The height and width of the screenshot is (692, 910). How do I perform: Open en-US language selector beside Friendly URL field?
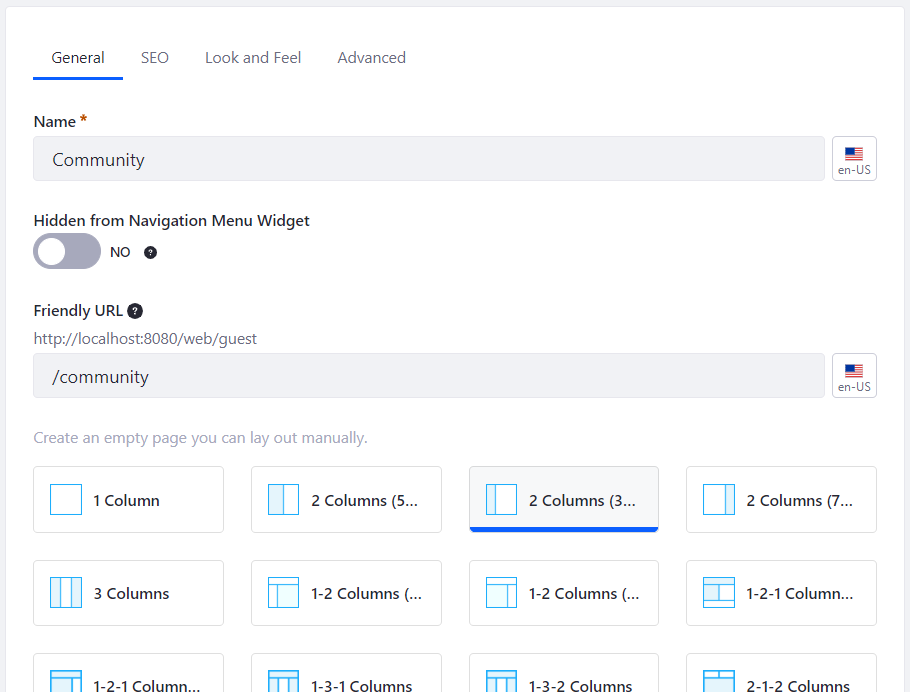(x=854, y=376)
